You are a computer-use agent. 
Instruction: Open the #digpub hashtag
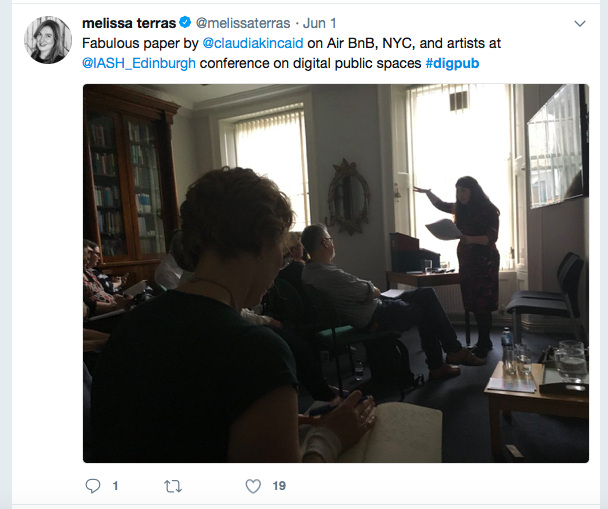[x=452, y=63]
